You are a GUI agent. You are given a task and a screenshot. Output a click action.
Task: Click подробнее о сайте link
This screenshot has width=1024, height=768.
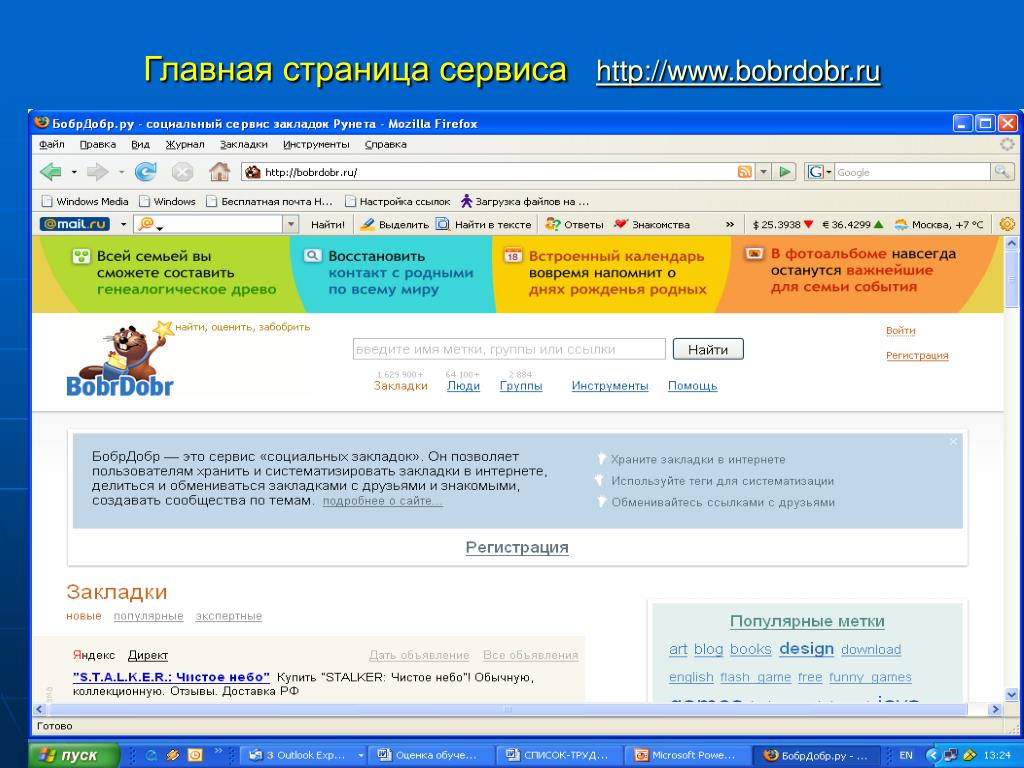tap(383, 501)
